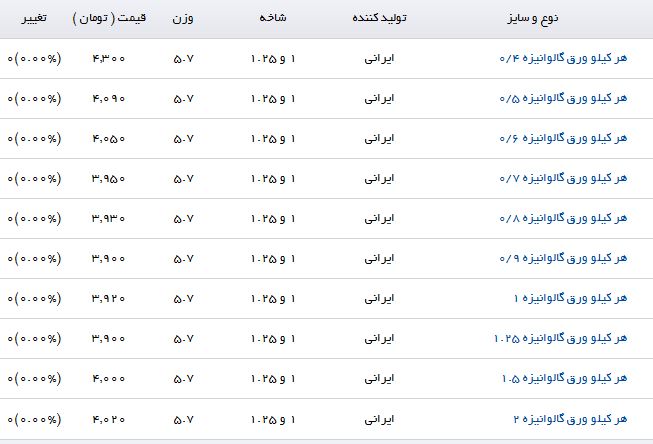This screenshot has height=444, width=653.
Task: Select the price cell ۳,۹۳۰
Action: [108, 219]
